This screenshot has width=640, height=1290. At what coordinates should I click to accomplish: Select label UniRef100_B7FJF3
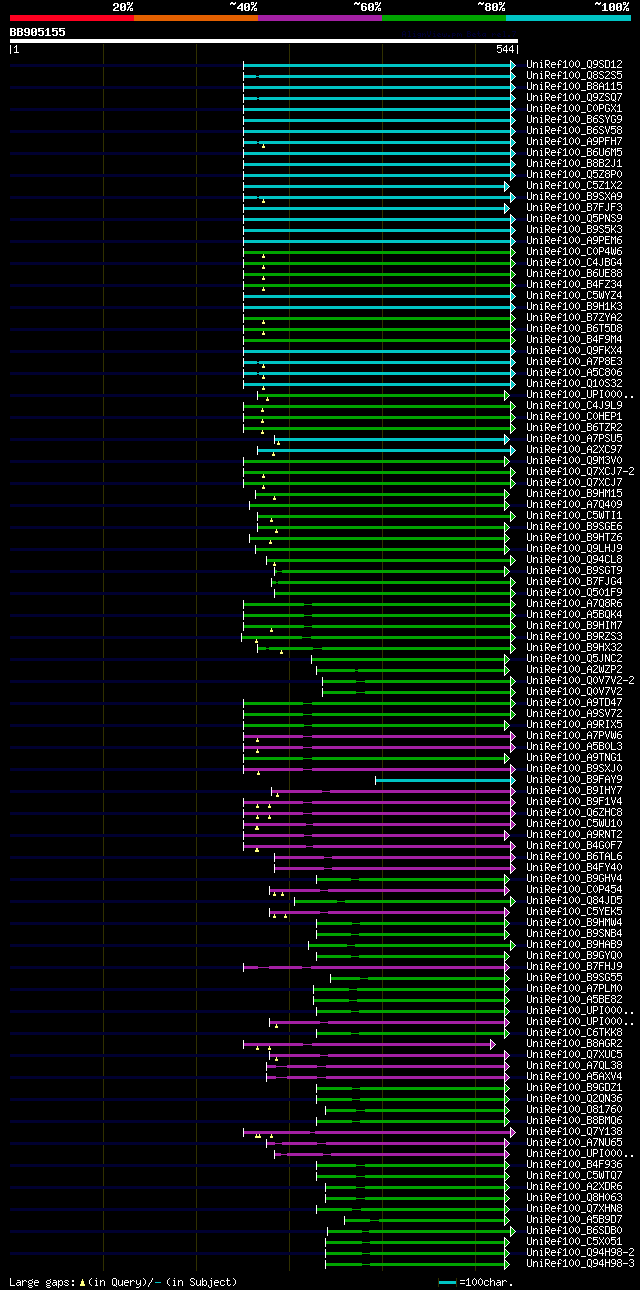click(574, 208)
